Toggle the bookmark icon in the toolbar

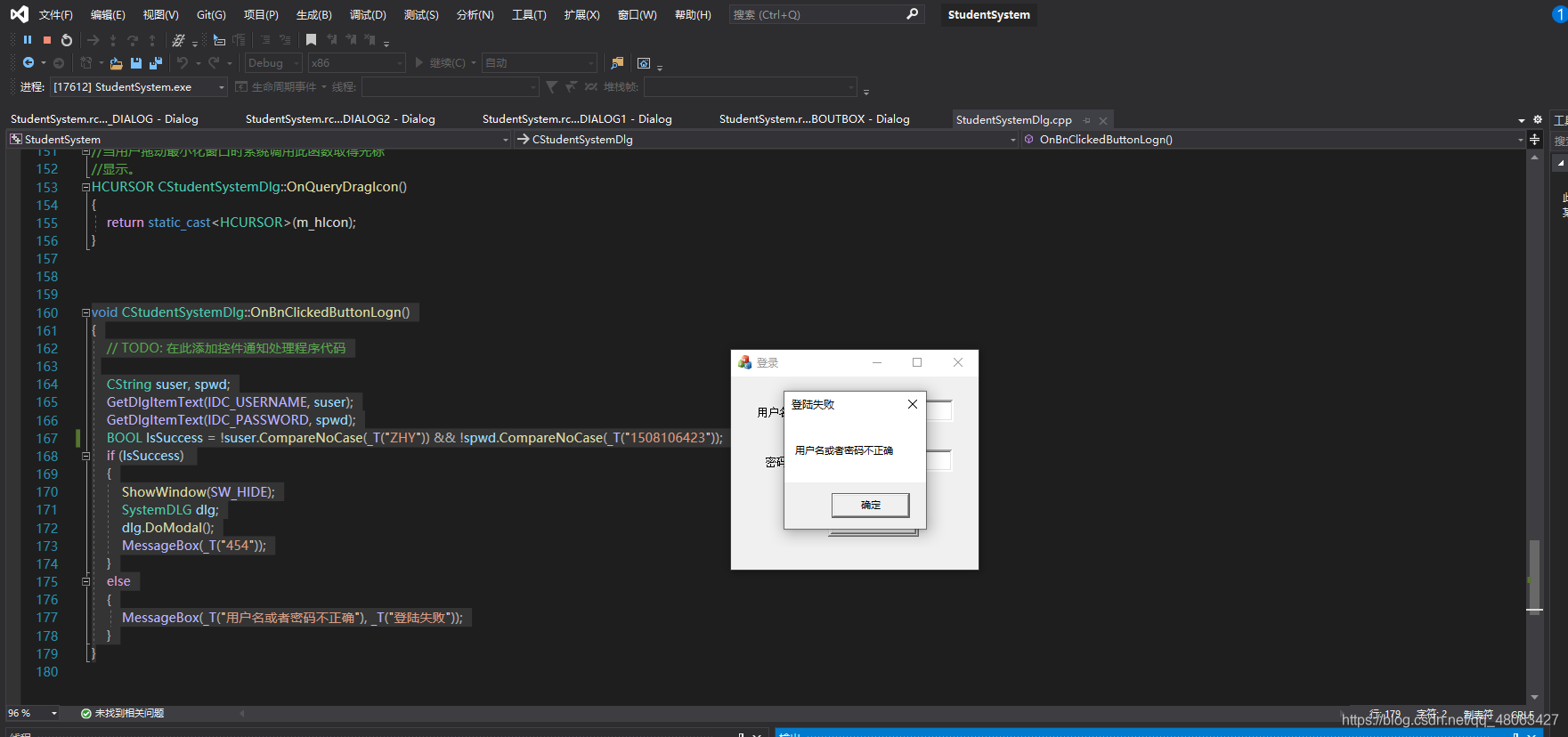click(x=311, y=40)
